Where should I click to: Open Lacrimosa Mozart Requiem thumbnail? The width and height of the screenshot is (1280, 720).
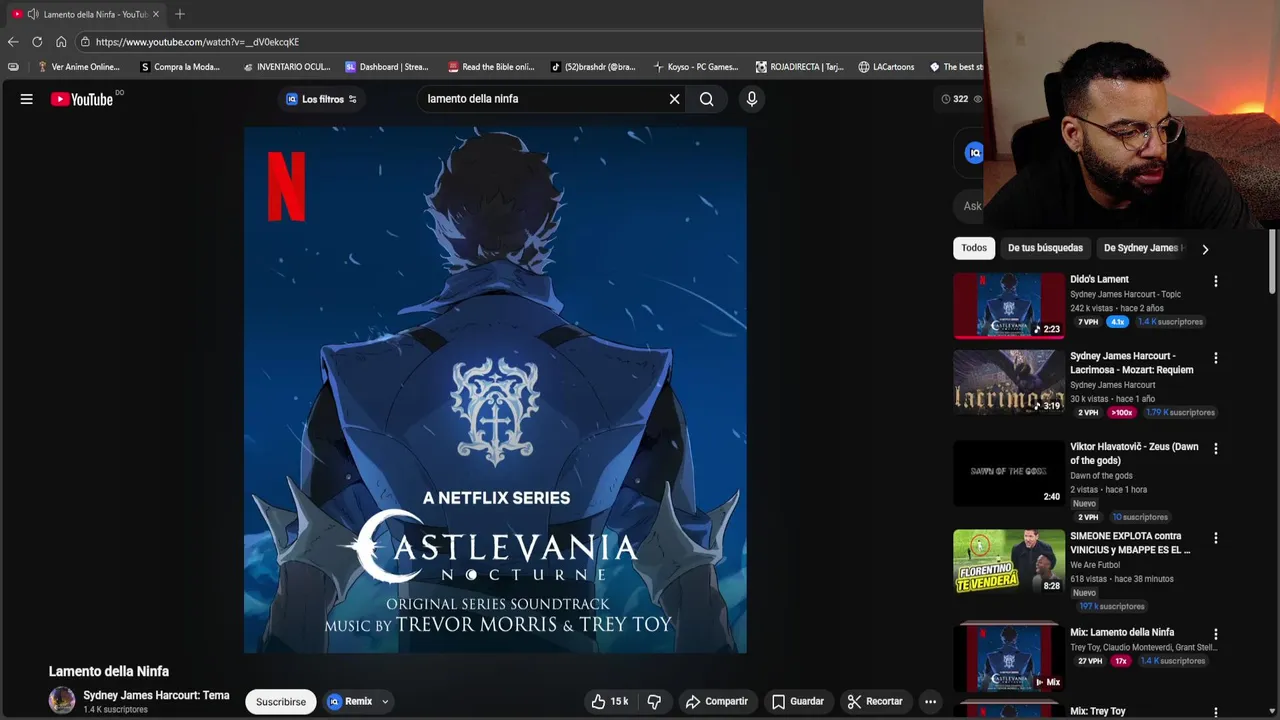[1008, 382]
